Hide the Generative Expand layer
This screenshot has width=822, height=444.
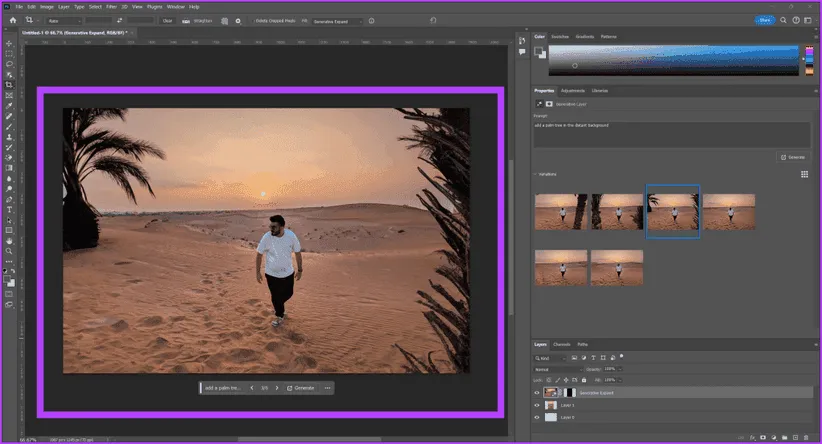point(537,393)
